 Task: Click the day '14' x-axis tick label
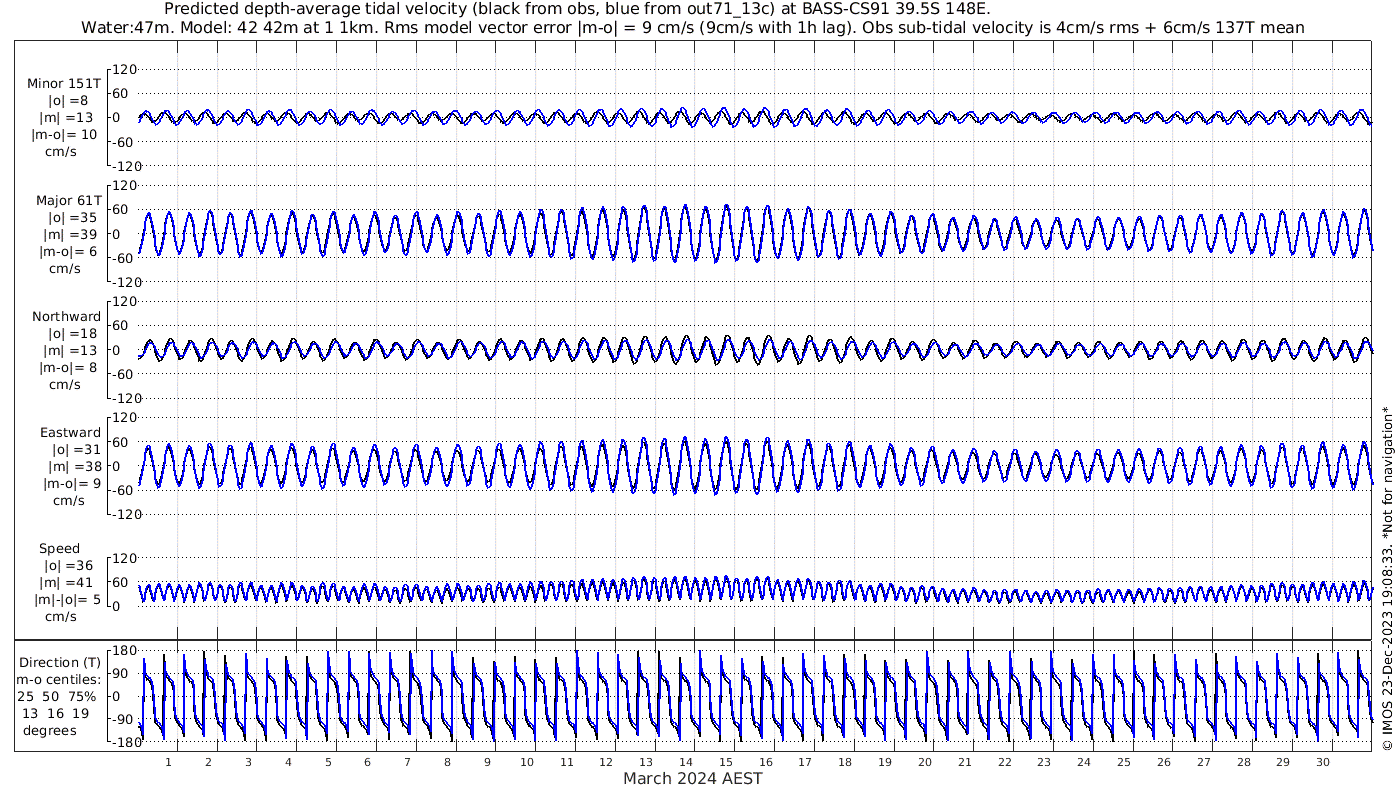(x=686, y=762)
